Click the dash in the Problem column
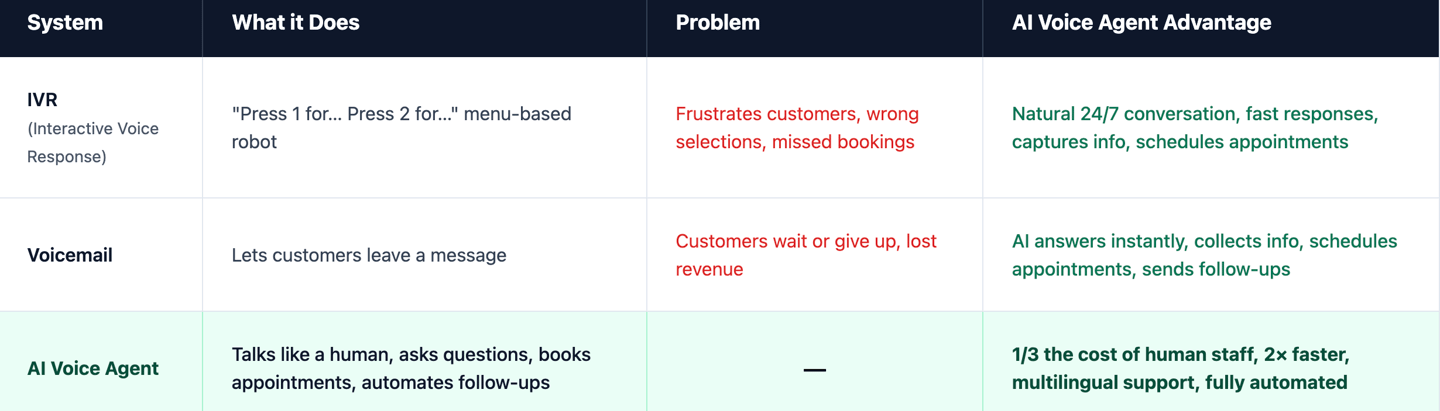The image size is (1440, 411). [815, 370]
